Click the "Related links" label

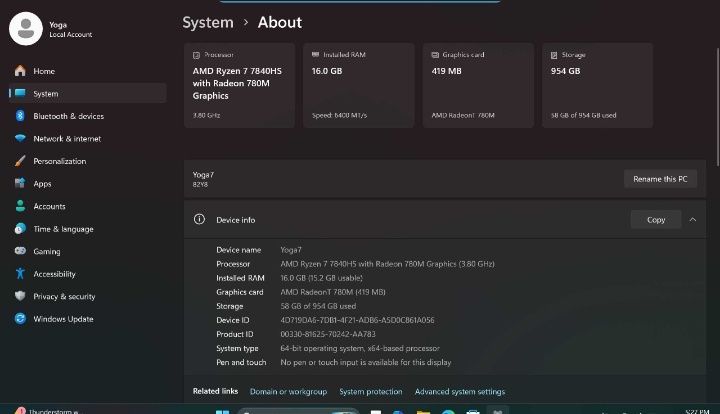click(215, 391)
